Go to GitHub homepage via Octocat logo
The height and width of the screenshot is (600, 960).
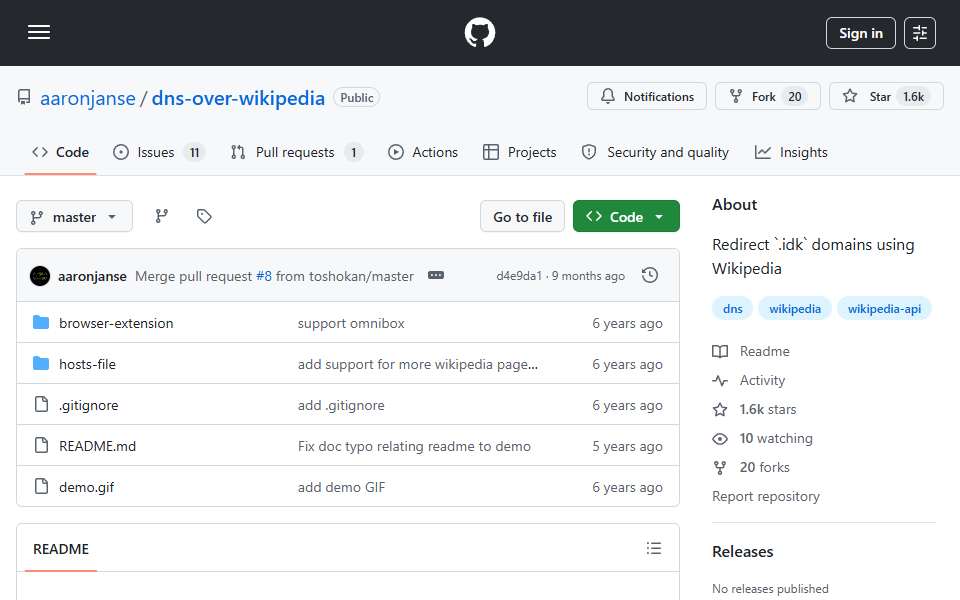(479, 32)
